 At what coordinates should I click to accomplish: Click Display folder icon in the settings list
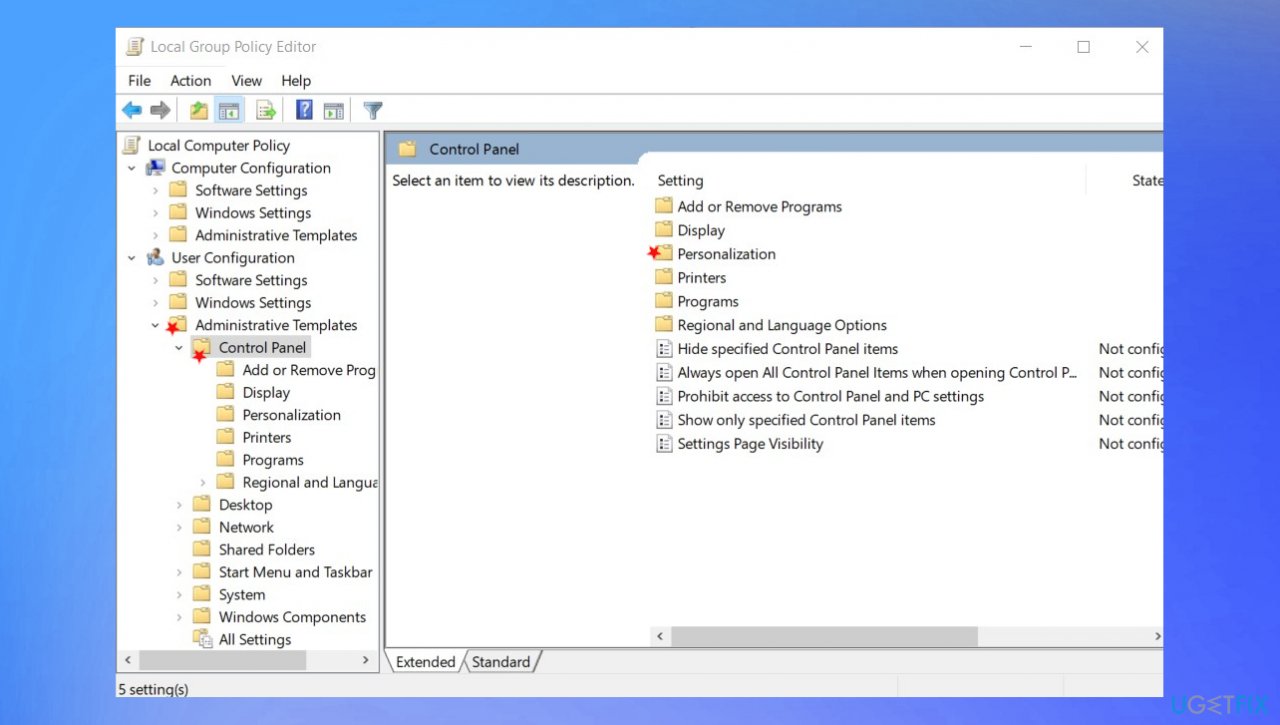pyautogui.click(x=664, y=230)
